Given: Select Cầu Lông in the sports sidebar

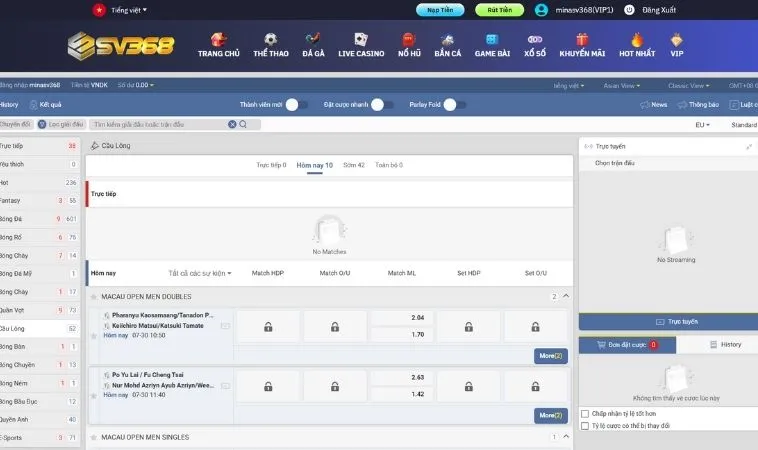Looking at the screenshot, I should [14, 328].
